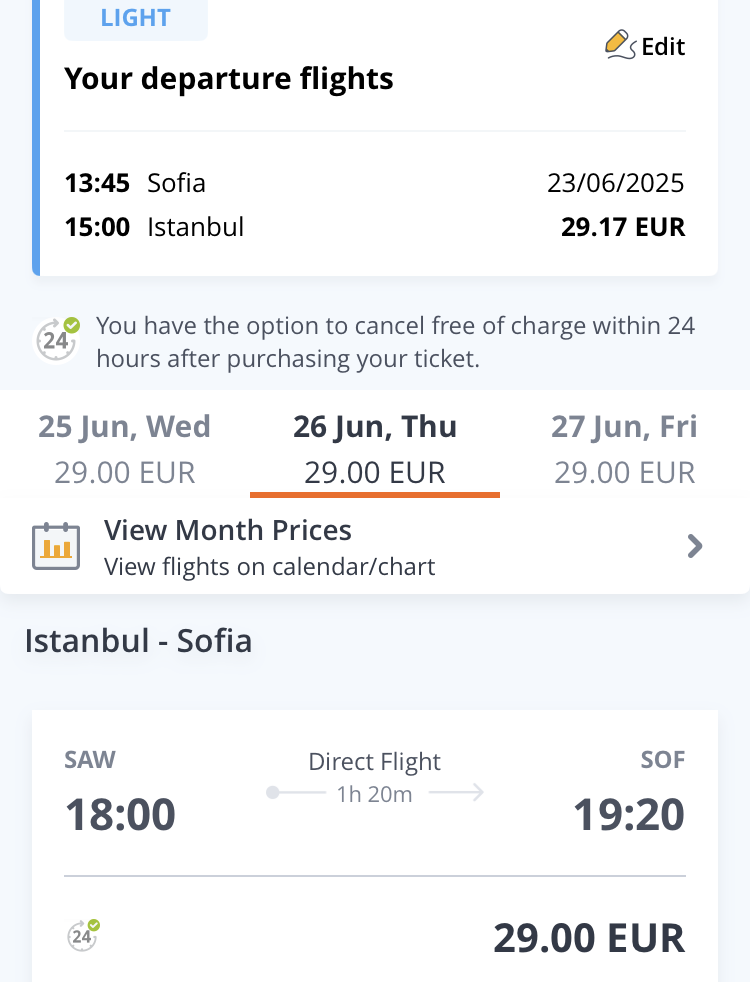Viewport: 750px width, 982px height.
Task: Click the "View flights on calendar/chart" subtitle
Action: (x=270, y=568)
